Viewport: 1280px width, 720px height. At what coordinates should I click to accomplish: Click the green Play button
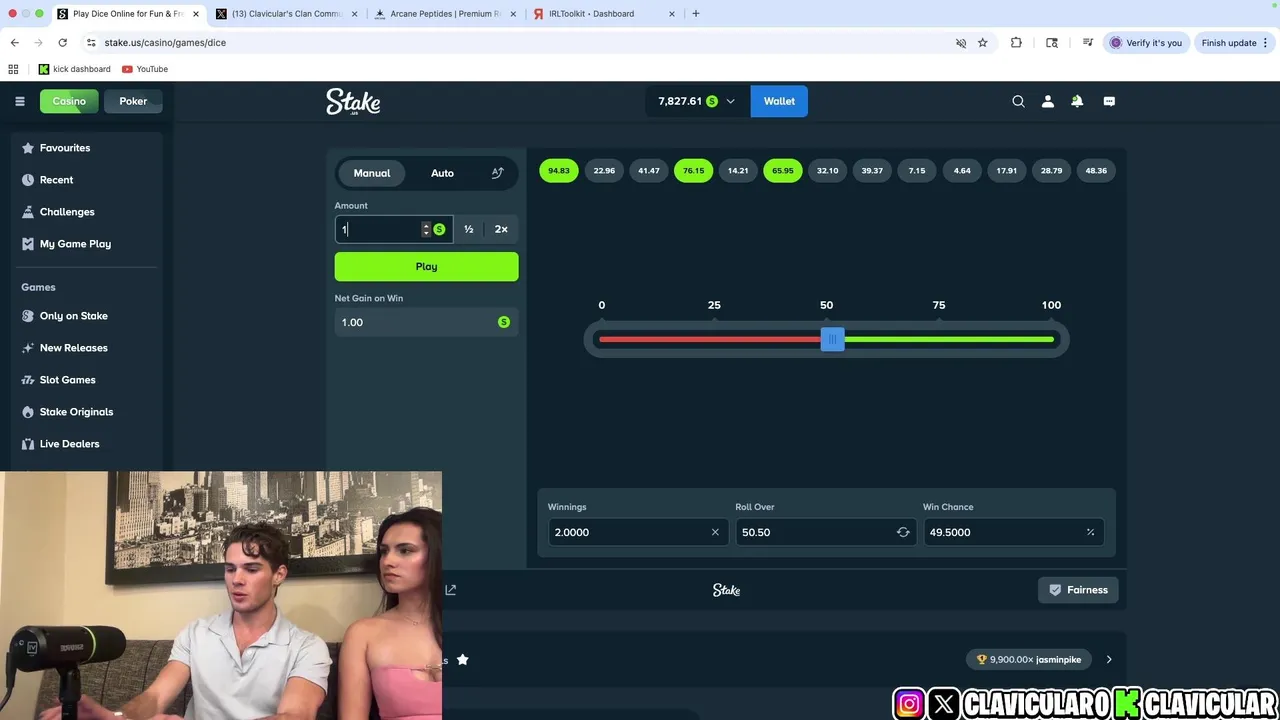[x=426, y=266]
